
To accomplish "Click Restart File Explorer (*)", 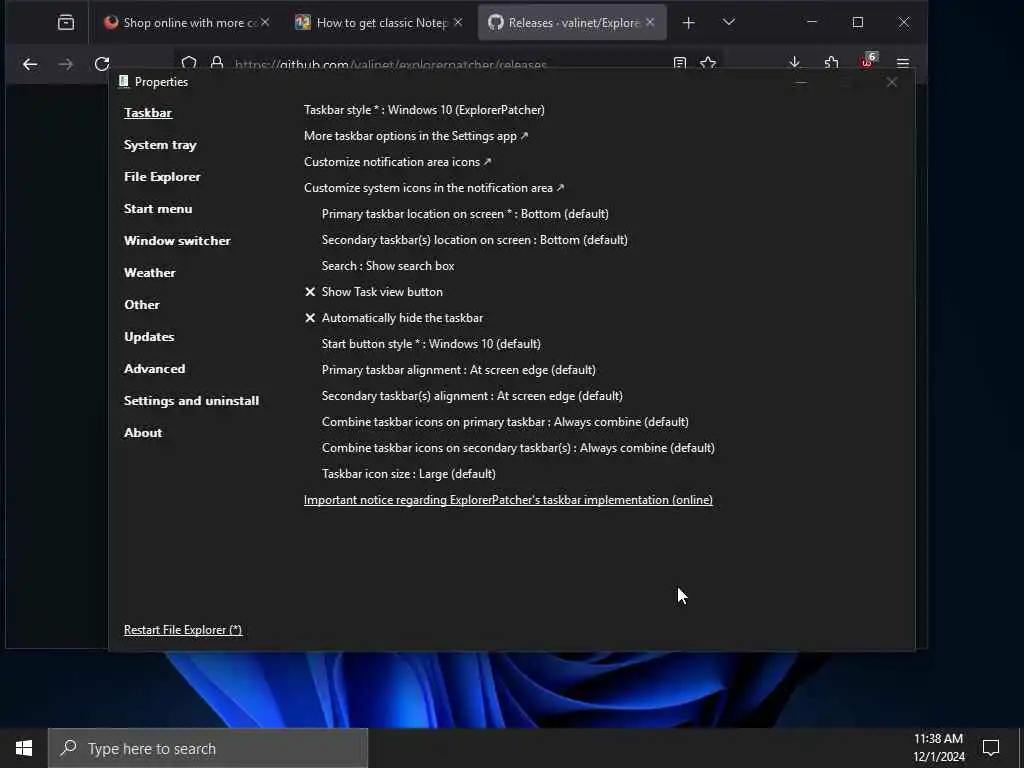I will [x=183, y=630].
